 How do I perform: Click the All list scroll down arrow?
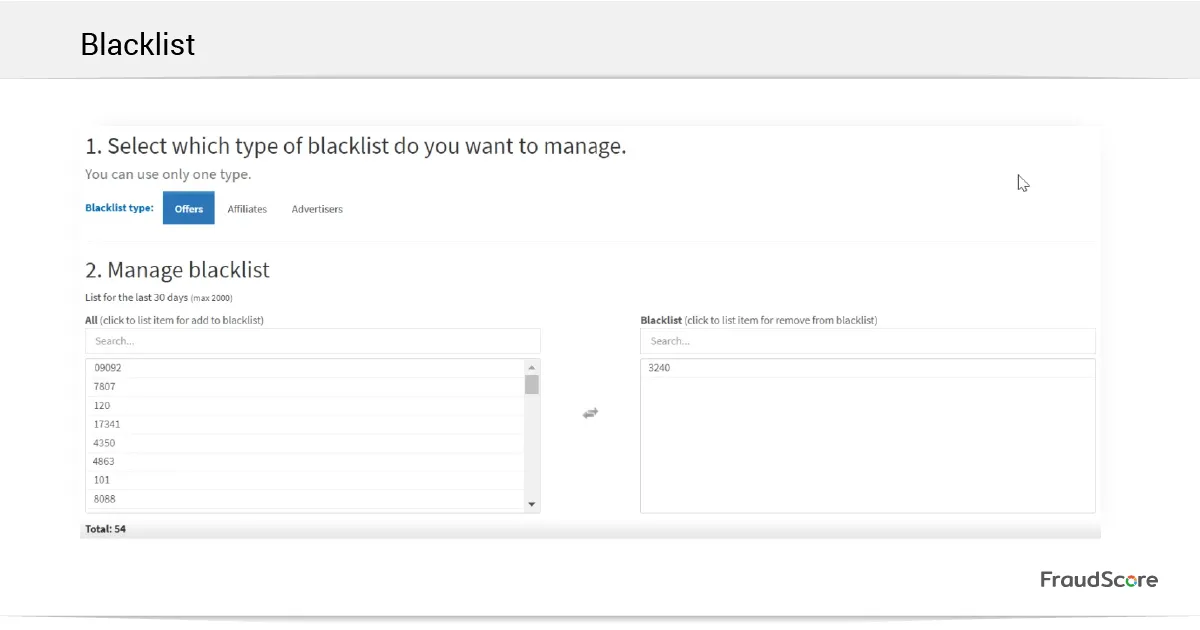click(x=532, y=504)
